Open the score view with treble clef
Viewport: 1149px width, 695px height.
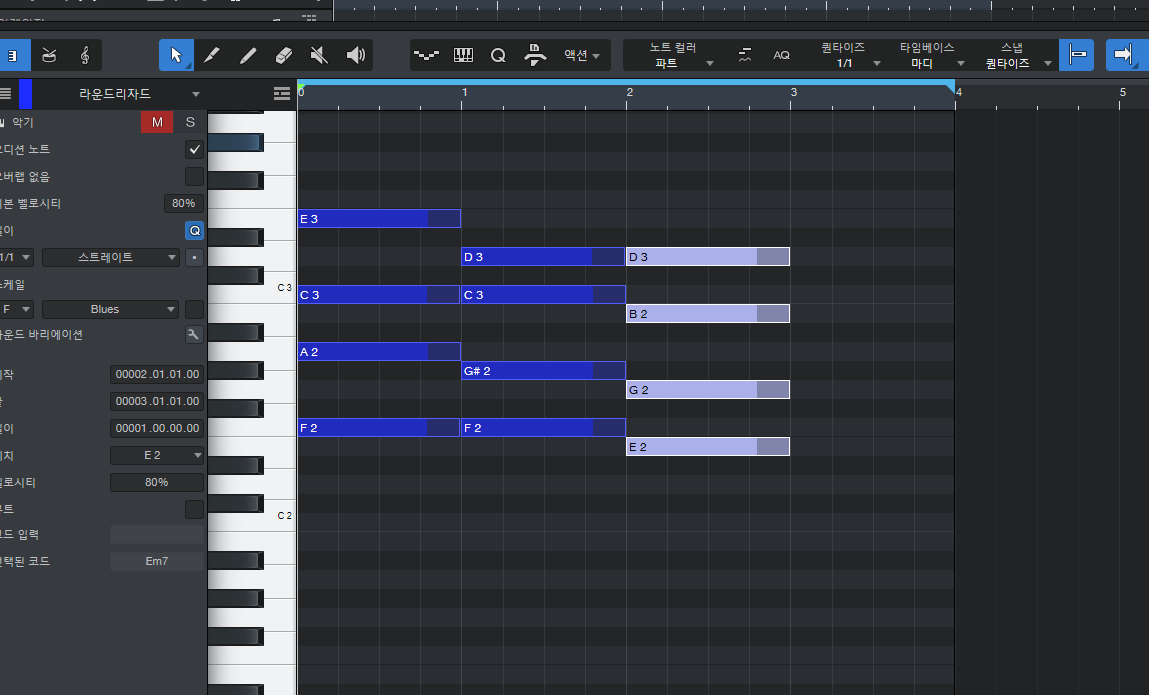85,55
